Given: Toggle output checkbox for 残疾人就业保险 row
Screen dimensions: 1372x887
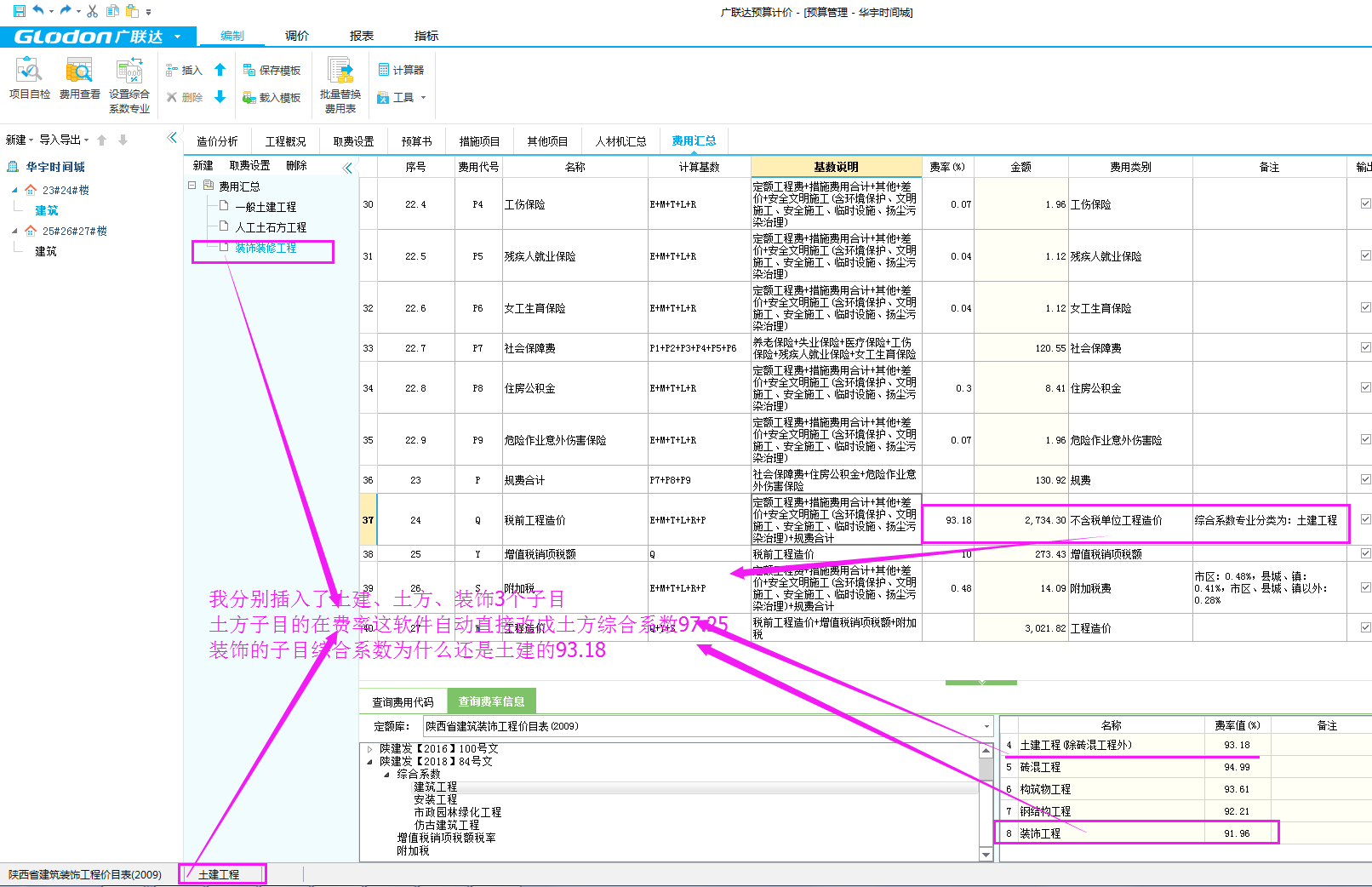Looking at the screenshot, I should [x=1365, y=255].
